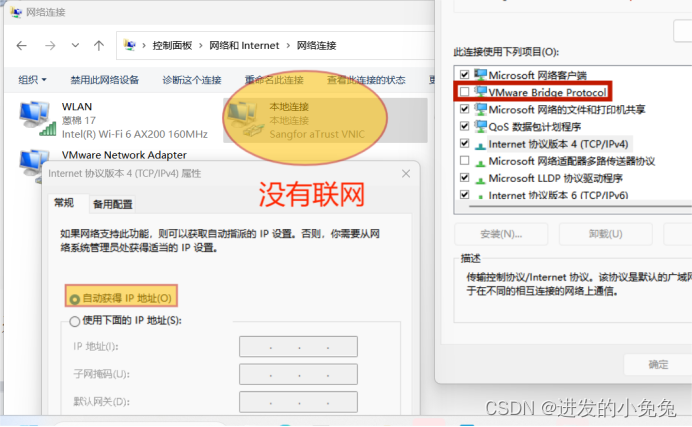Toggle QoS 数据包计划程序 checkbox
692x427 pixels.
(464, 126)
